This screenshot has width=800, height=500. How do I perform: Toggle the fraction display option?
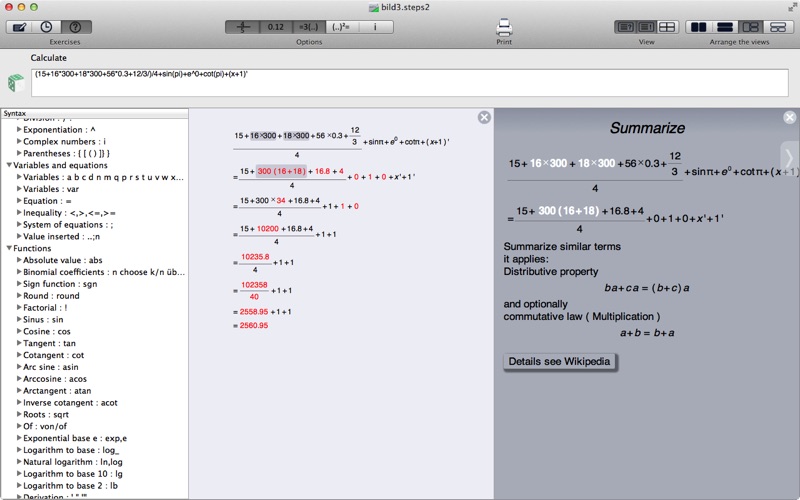point(242,27)
